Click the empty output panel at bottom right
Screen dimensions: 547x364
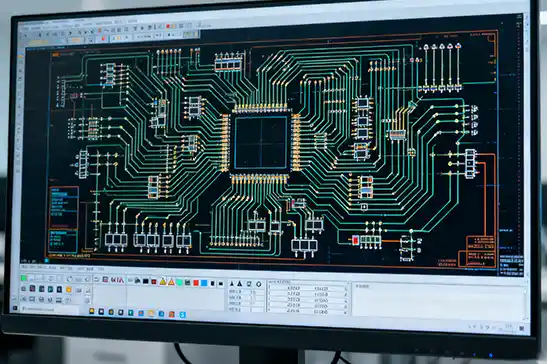439,301
